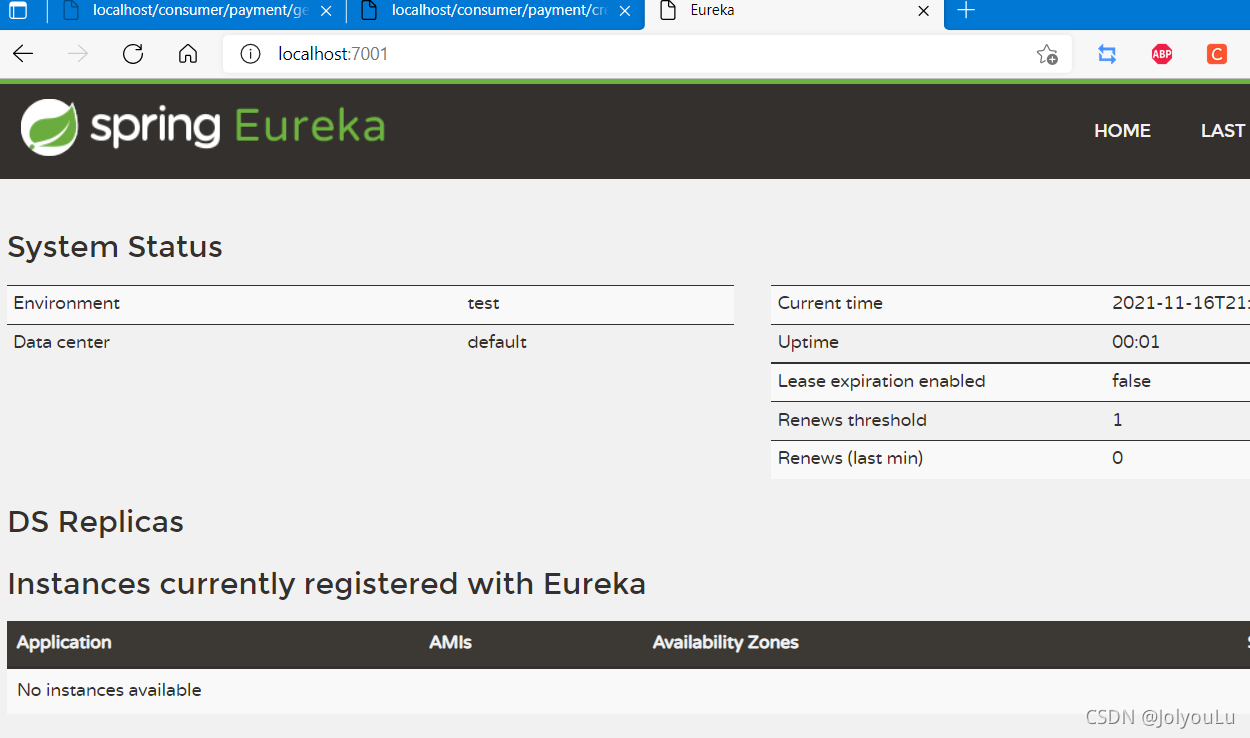Close the Eureka tab
Image resolution: width=1250 pixels, height=738 pixels.
(924, 12)
